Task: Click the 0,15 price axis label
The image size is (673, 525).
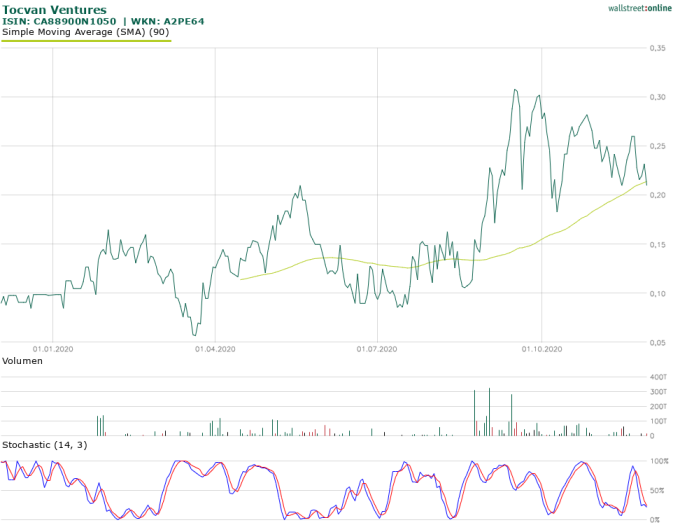Action: 657,245
